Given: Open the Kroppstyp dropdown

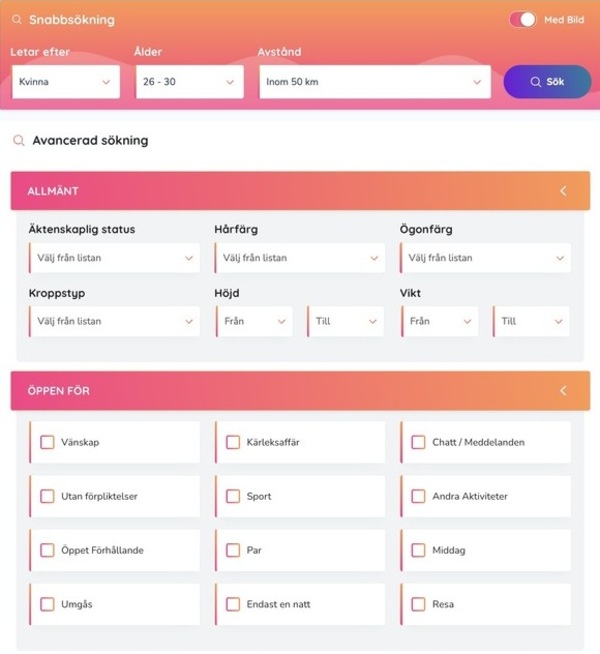Looking at the screenshot, I should (x=114, y=322).
